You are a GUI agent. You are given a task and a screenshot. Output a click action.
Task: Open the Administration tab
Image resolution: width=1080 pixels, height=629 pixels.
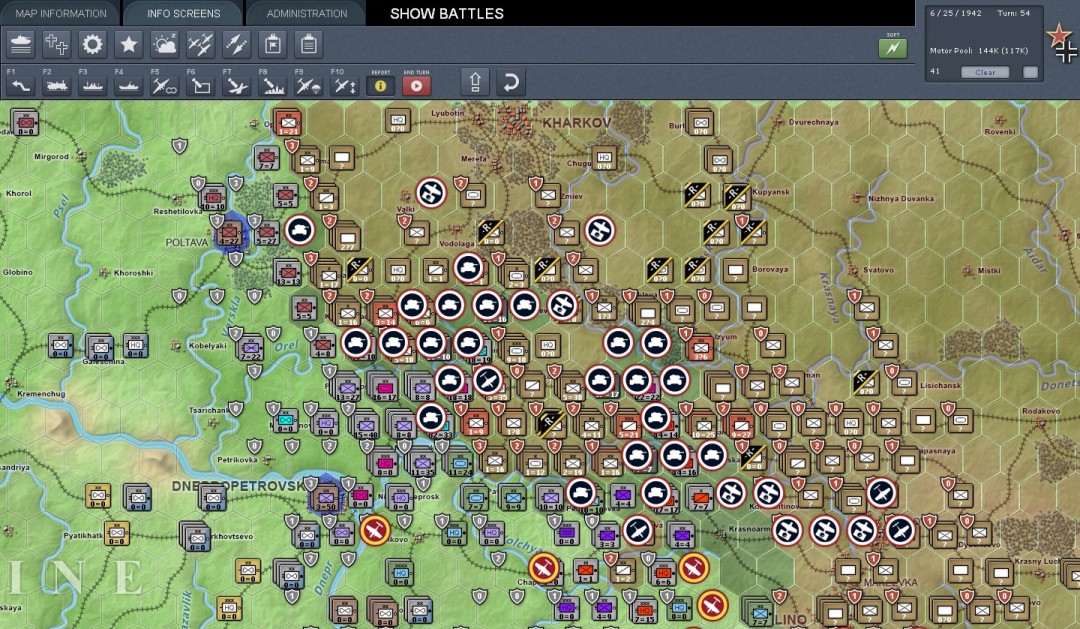pos(307,14)
